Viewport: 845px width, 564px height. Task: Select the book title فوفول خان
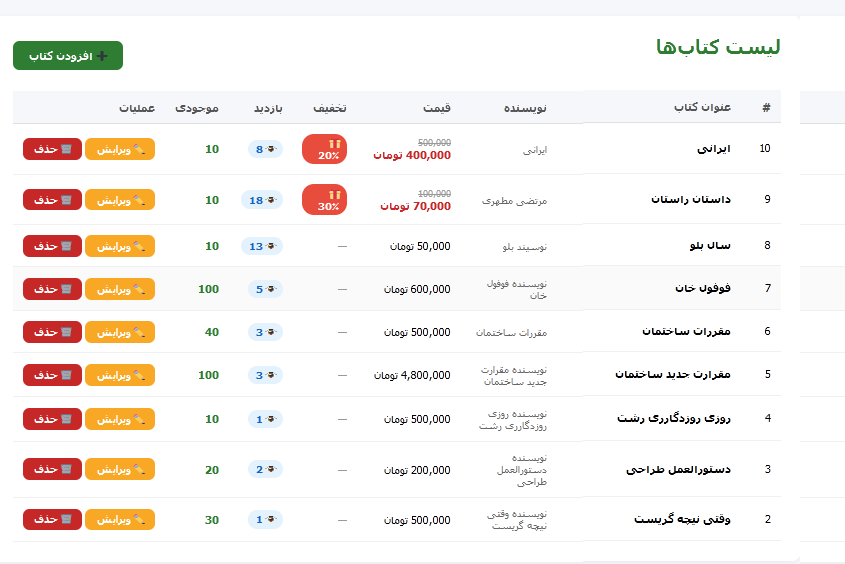pos(703,288)
